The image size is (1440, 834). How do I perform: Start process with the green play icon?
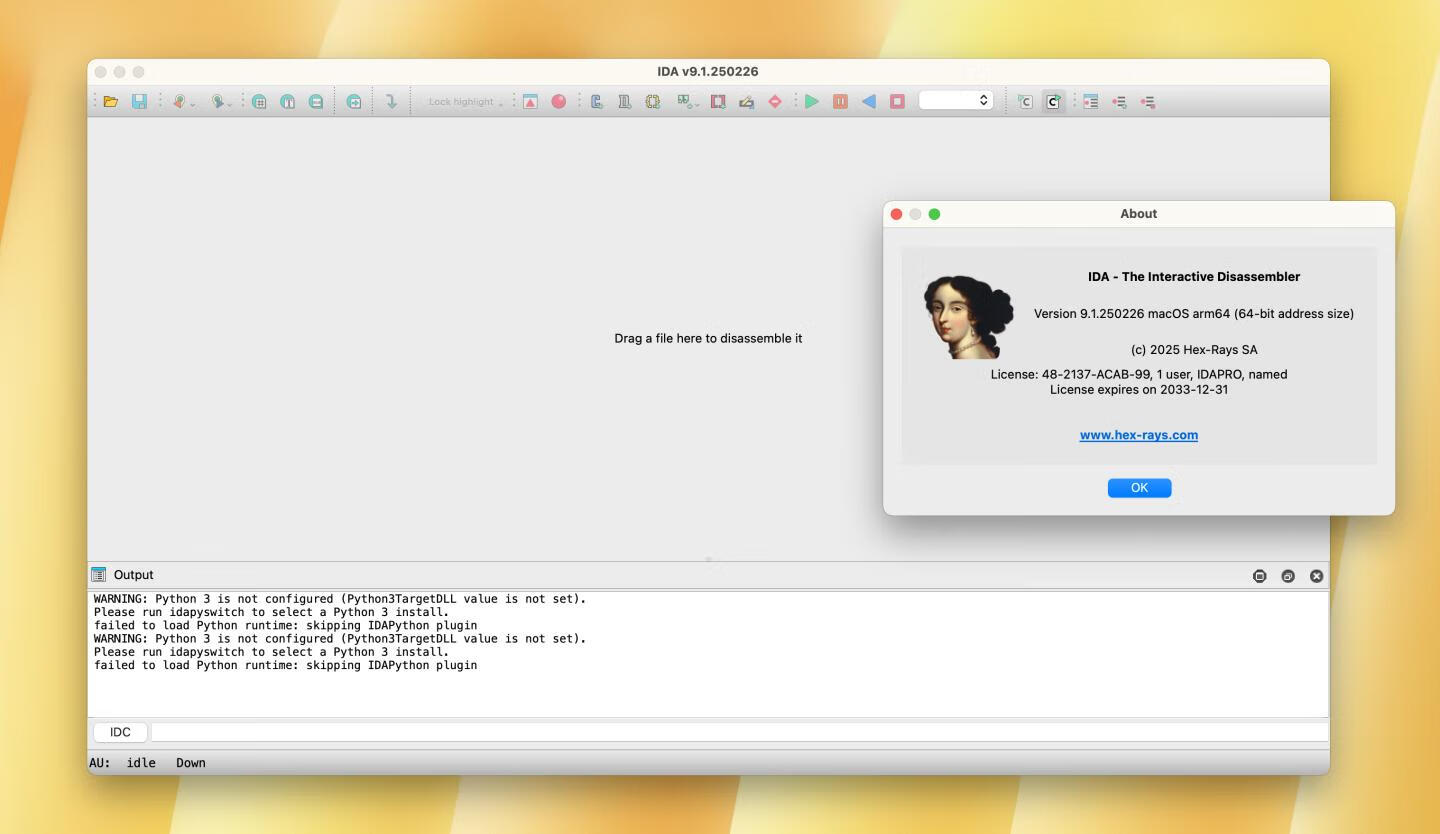812,101
